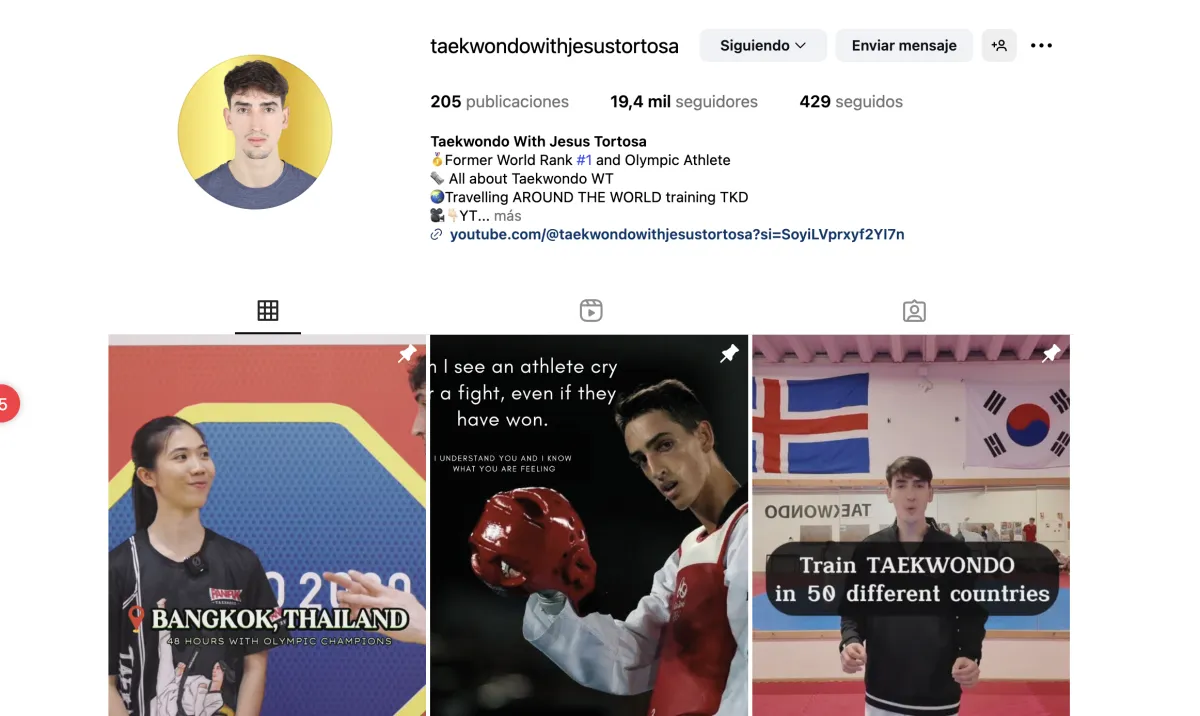Viewport: 1200px width, 716px height.
Task: Click the pin icon on 50 countries post
Action: coord(1051,354)
